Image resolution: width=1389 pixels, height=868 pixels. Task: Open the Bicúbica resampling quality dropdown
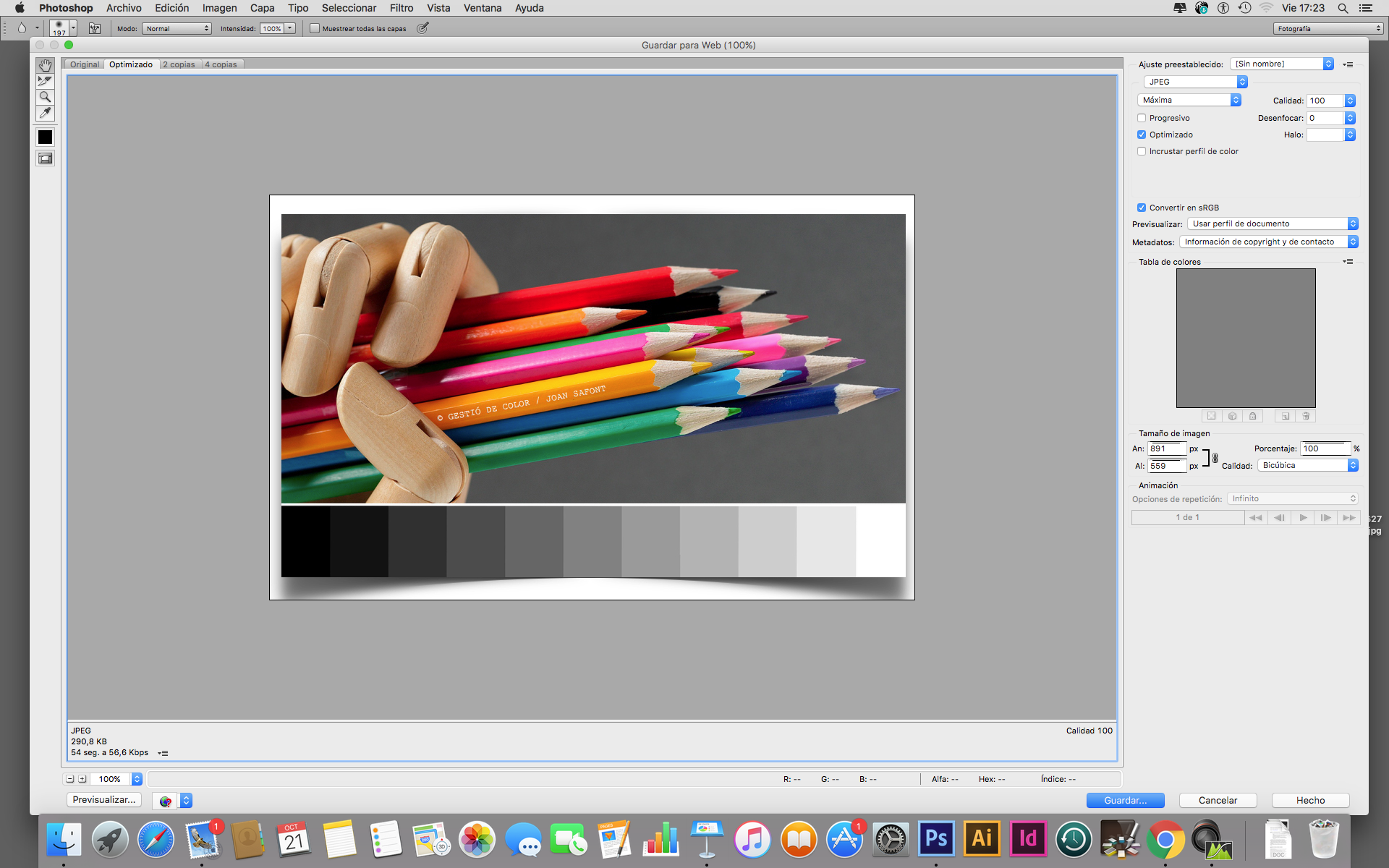point(1307,465)
